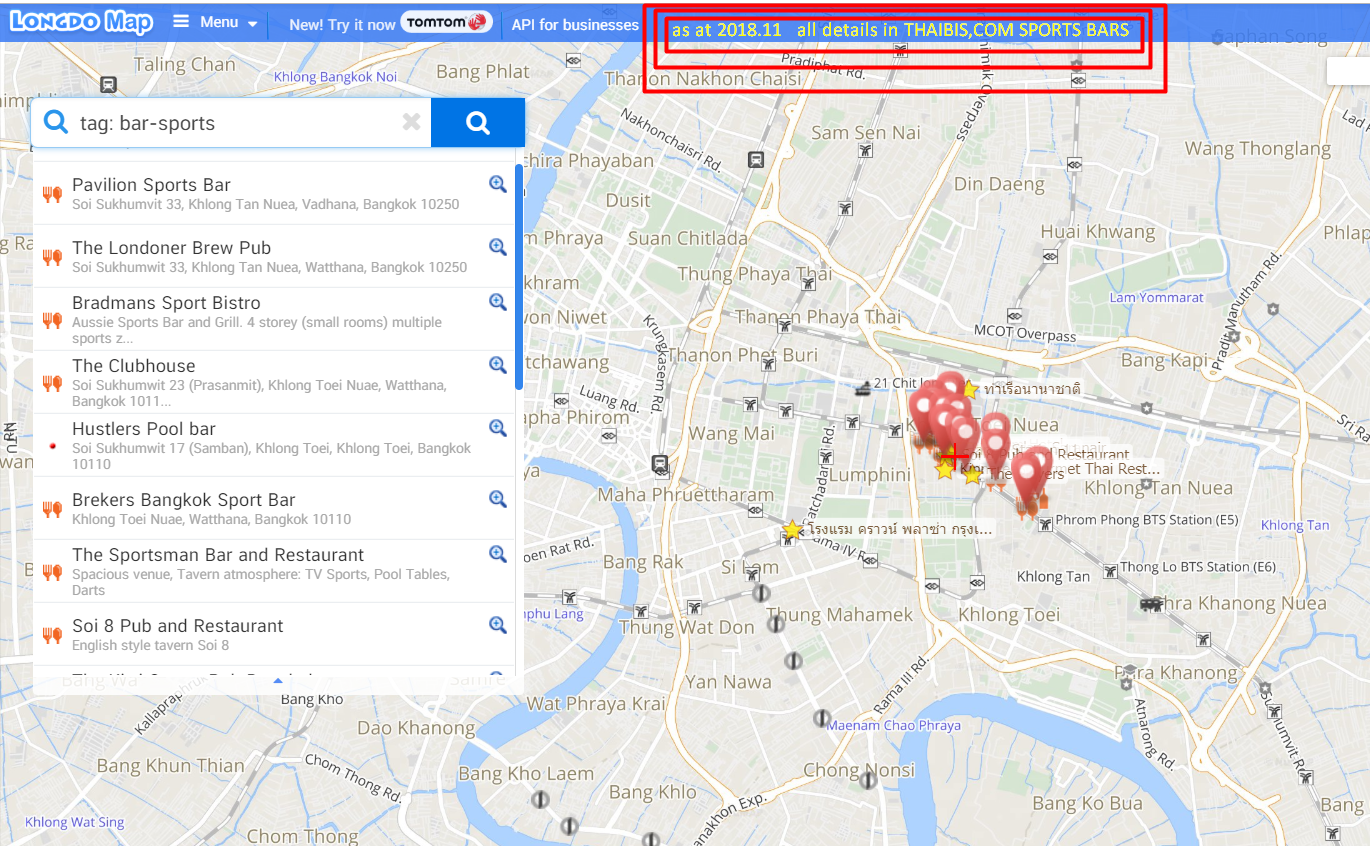Click the Phrom Phong BTS Station (E5) icon
1370x846 pixels.
(x=1045, y=523)
